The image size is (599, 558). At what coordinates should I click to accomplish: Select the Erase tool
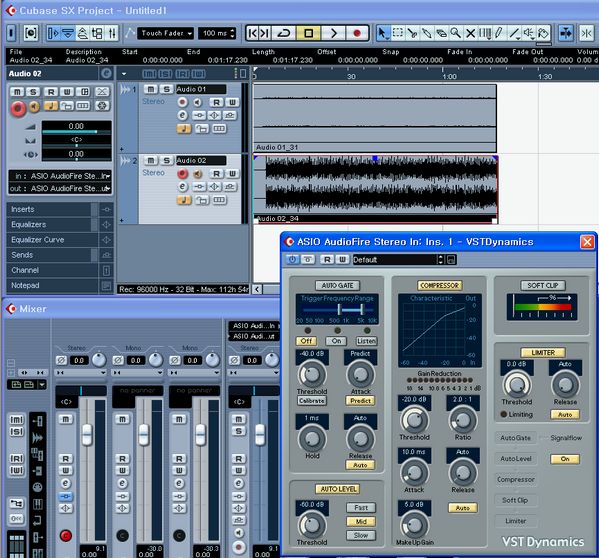(441, 33)
